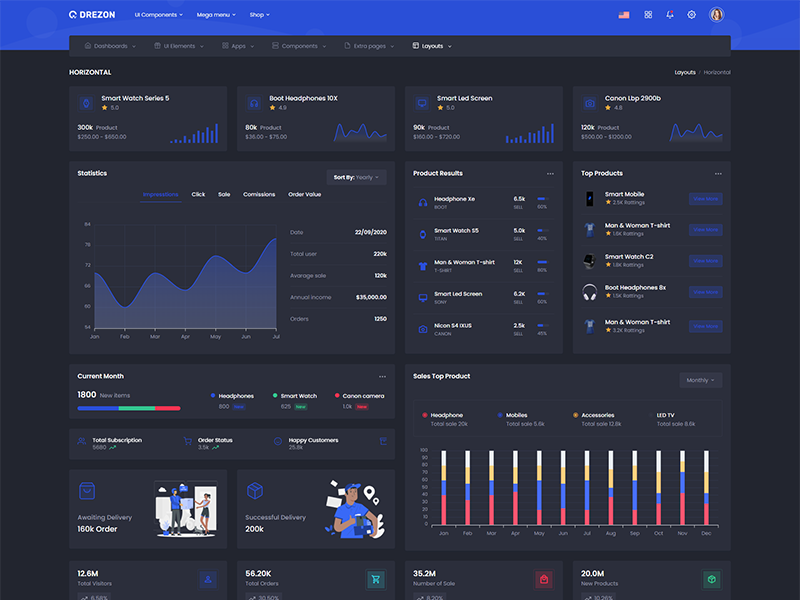Click the Total Orders shopping cart icon
800x600 pixels.
pyautogui.click(x=376, y=579)
